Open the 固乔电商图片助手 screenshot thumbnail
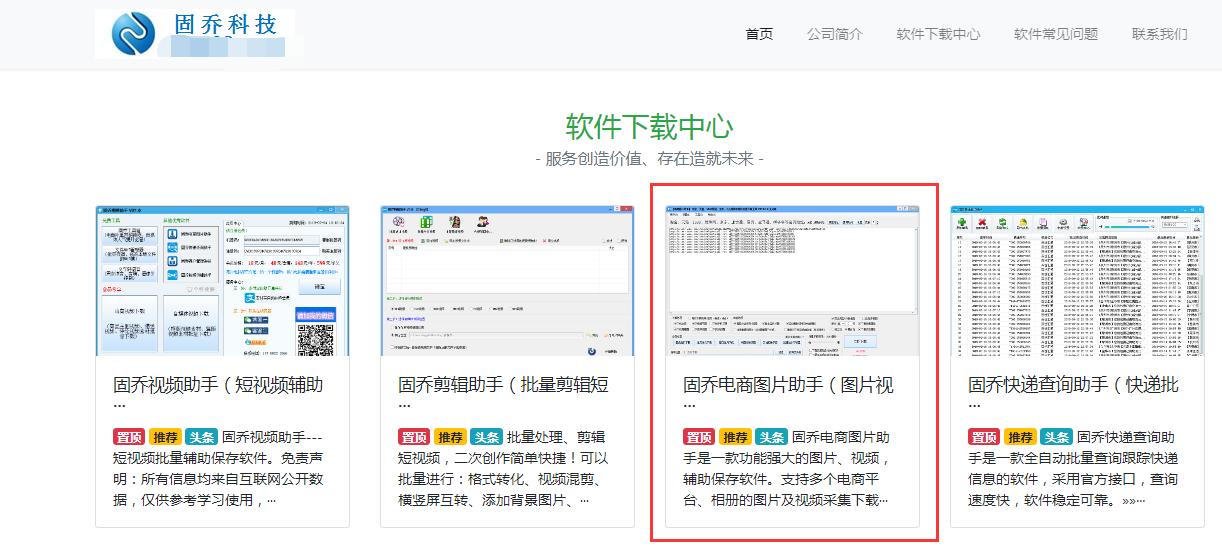This screenshot has height=558, width=1222. (792, 280)
